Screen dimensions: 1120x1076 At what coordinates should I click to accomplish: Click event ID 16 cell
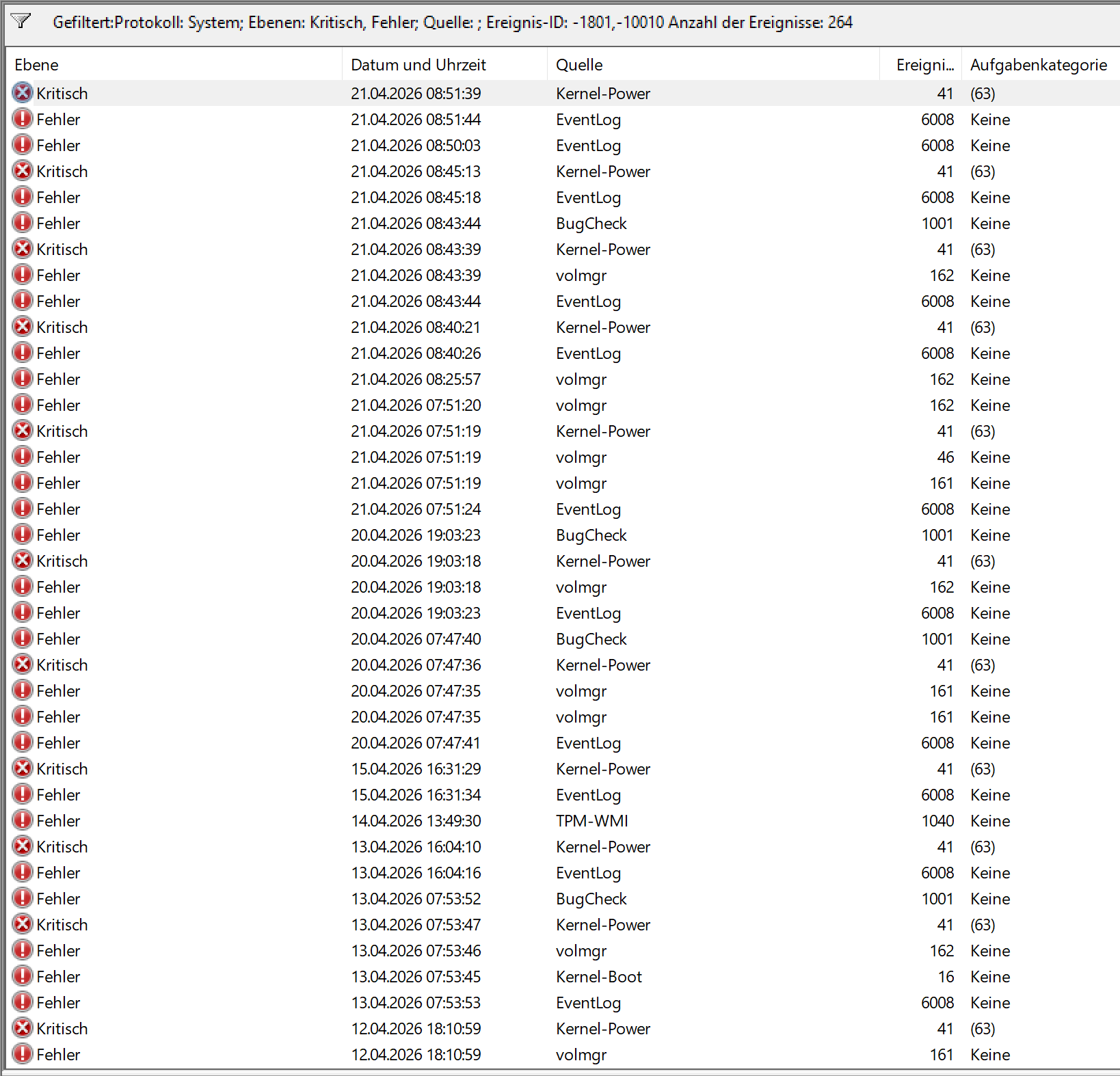(x=946, y=977)
